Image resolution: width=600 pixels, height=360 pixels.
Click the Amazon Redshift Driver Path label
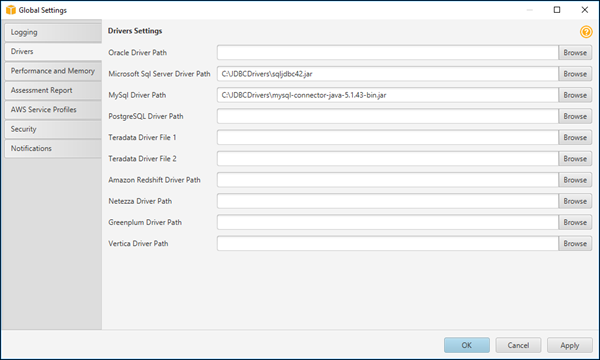pyautogui.click(x=154, y=180)
